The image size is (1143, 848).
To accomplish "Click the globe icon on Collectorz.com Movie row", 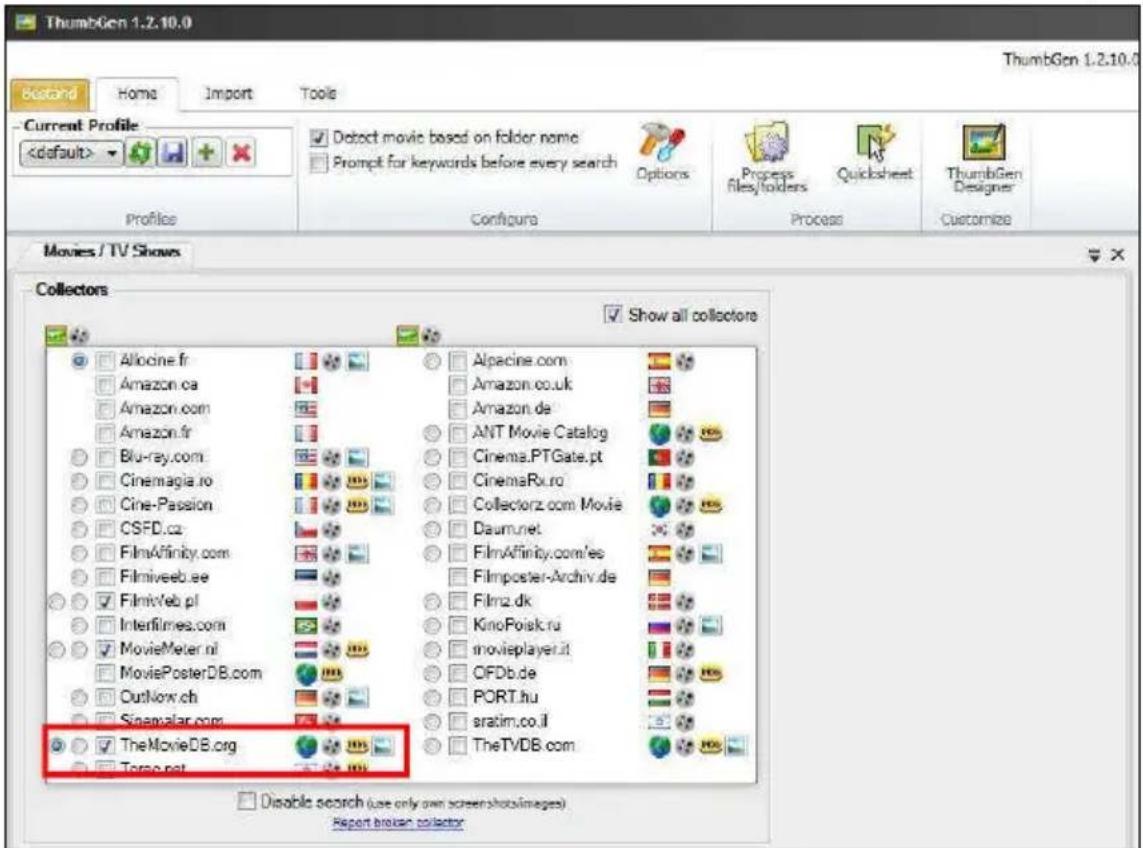I will click(659, 505).
